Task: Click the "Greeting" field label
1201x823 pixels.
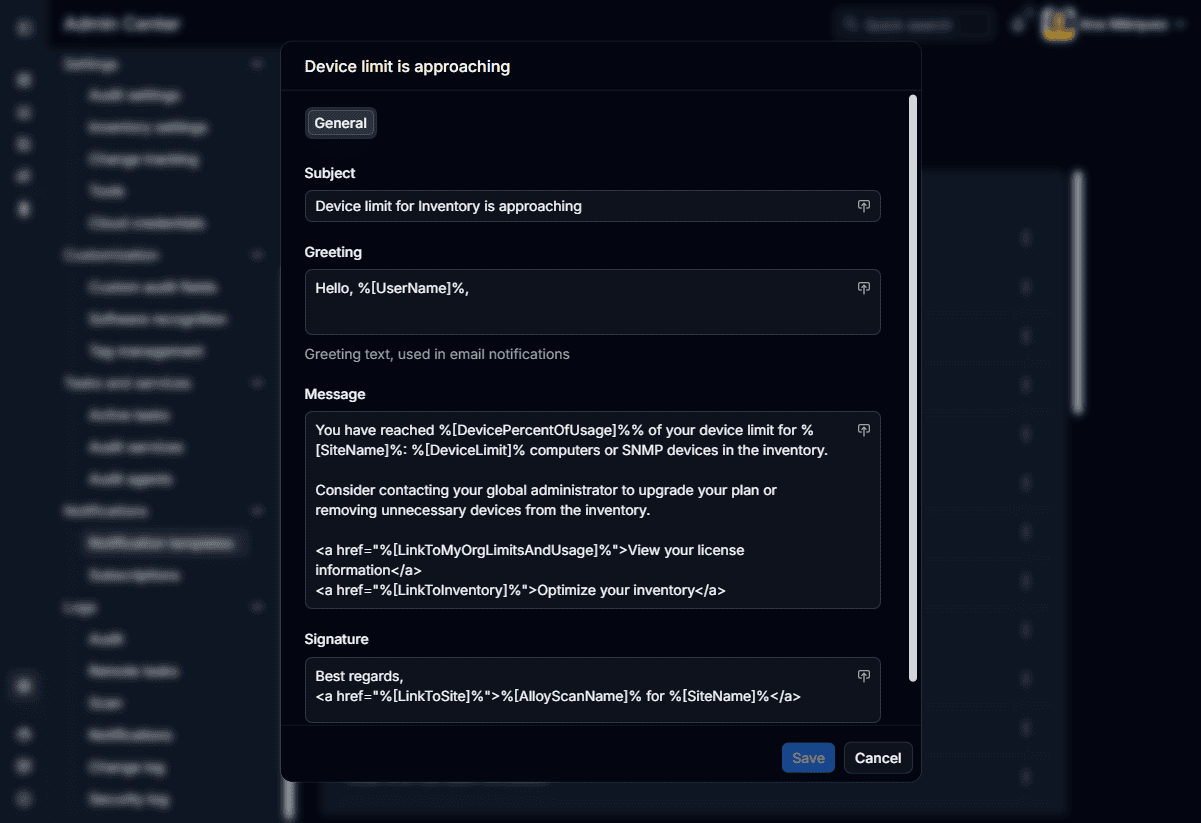Action: tap(333, 252)
